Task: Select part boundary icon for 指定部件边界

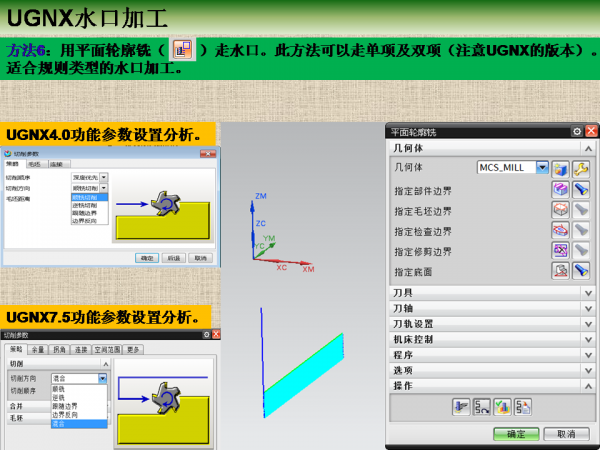Action: [560, 190]
